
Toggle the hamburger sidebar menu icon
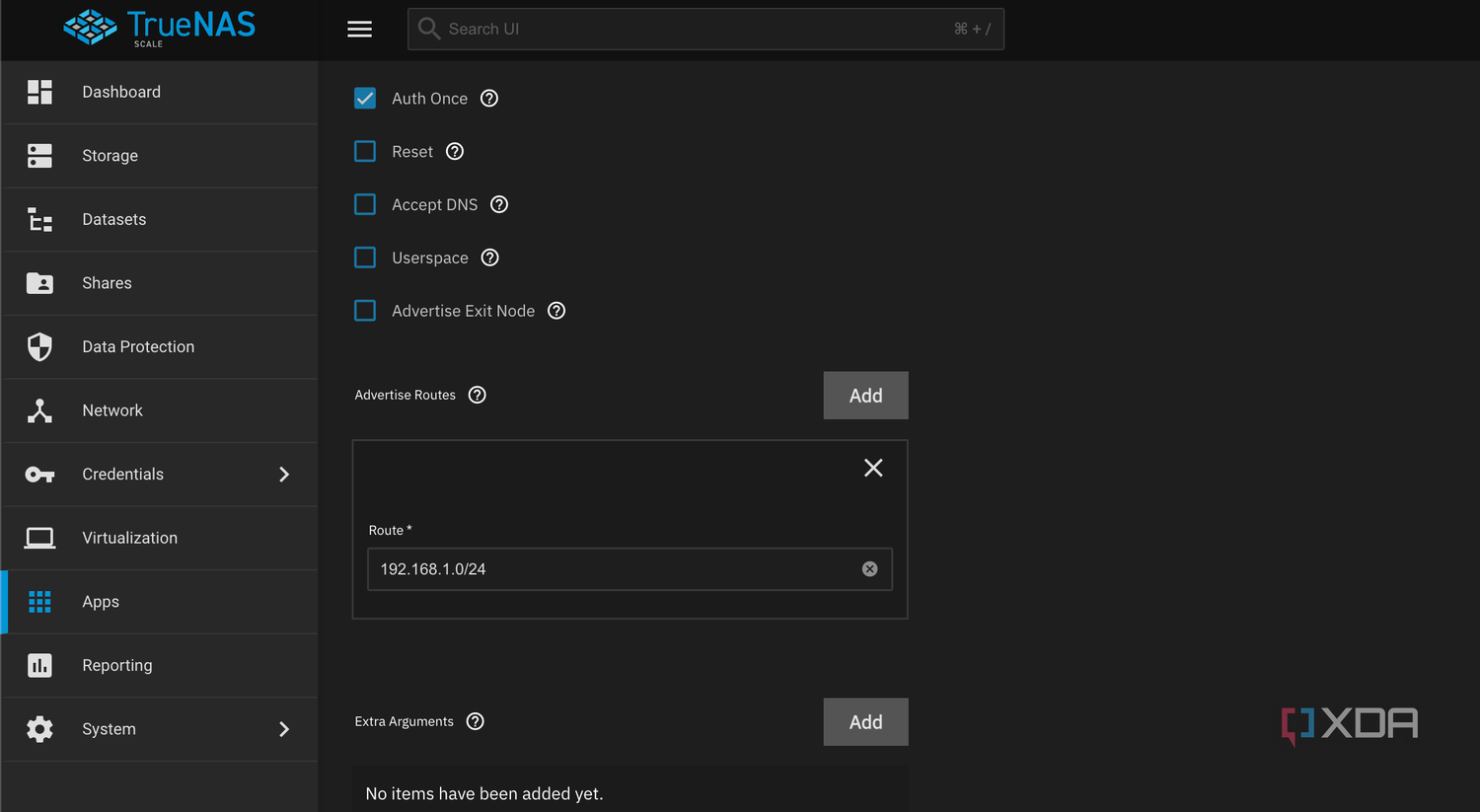point(359,29)
